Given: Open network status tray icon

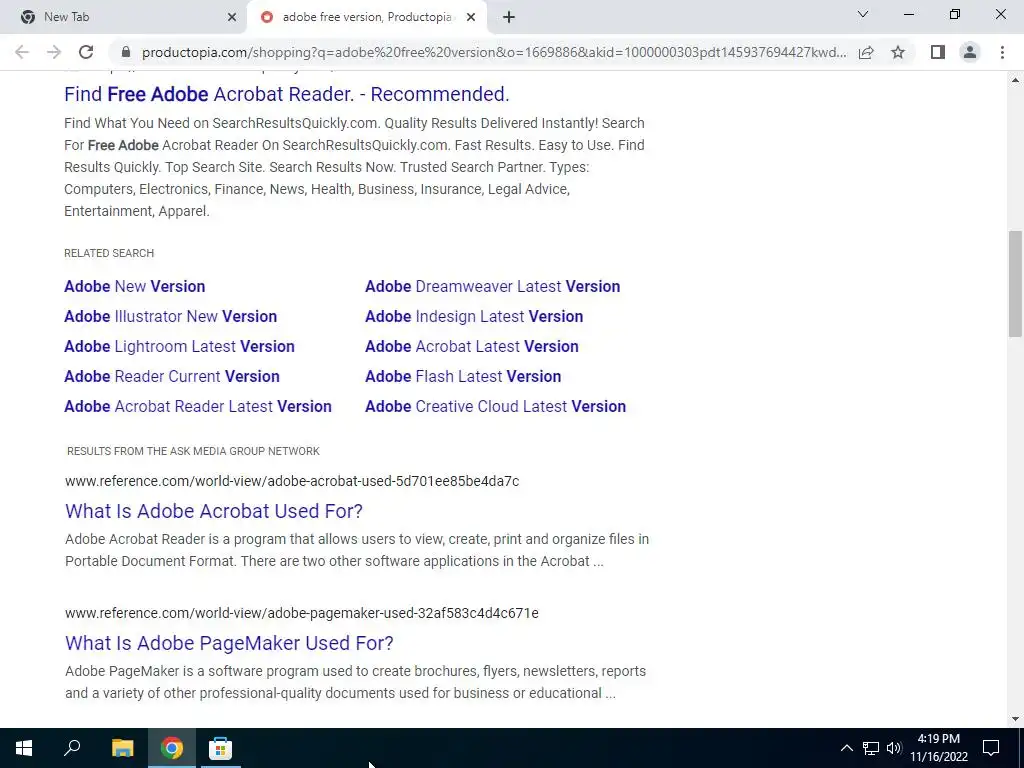Looking at the screenshot, I should pyautogui.click(x=871, y=748).
